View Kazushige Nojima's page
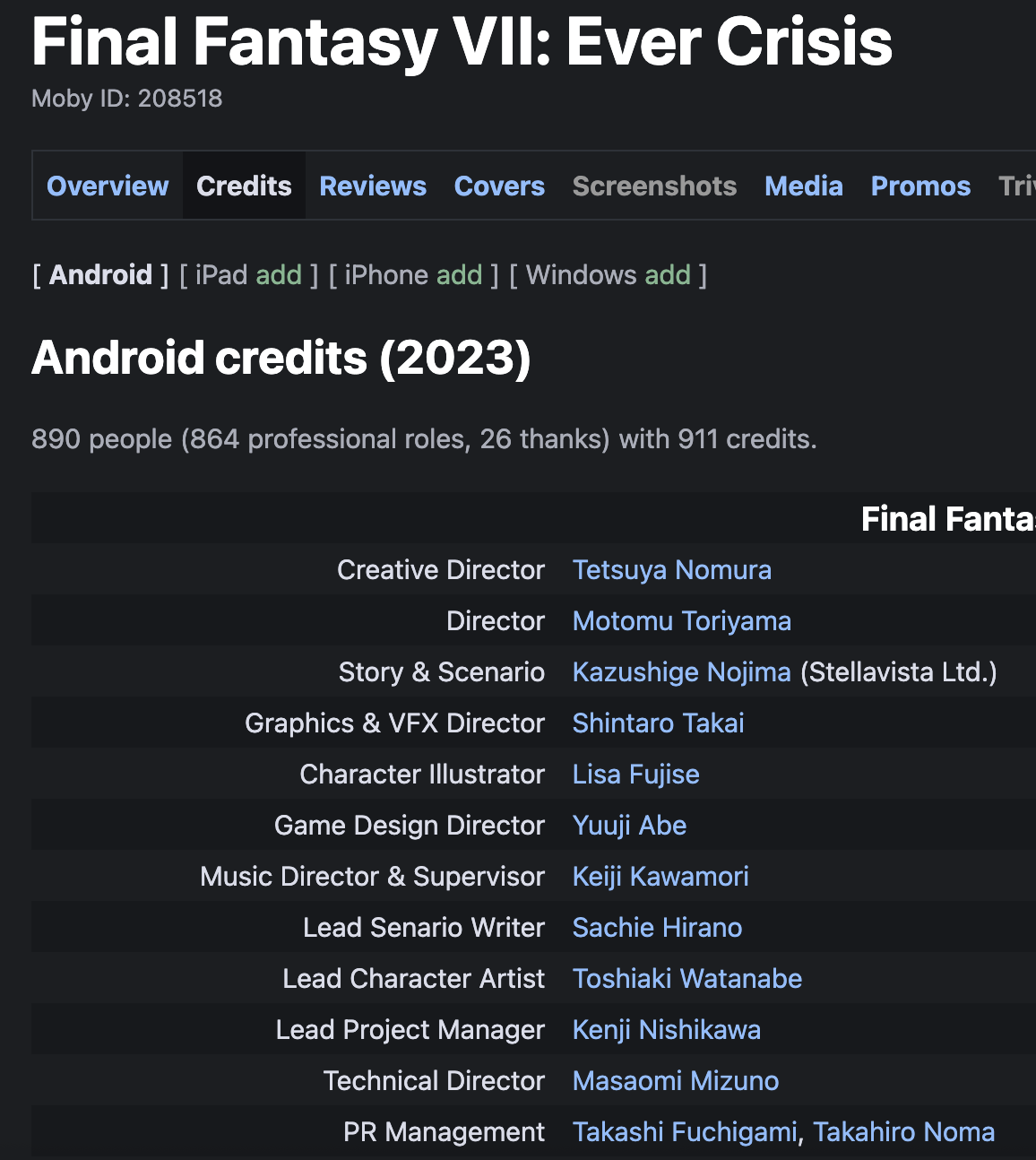The image size is (1036, 1160). pos(682,672)
